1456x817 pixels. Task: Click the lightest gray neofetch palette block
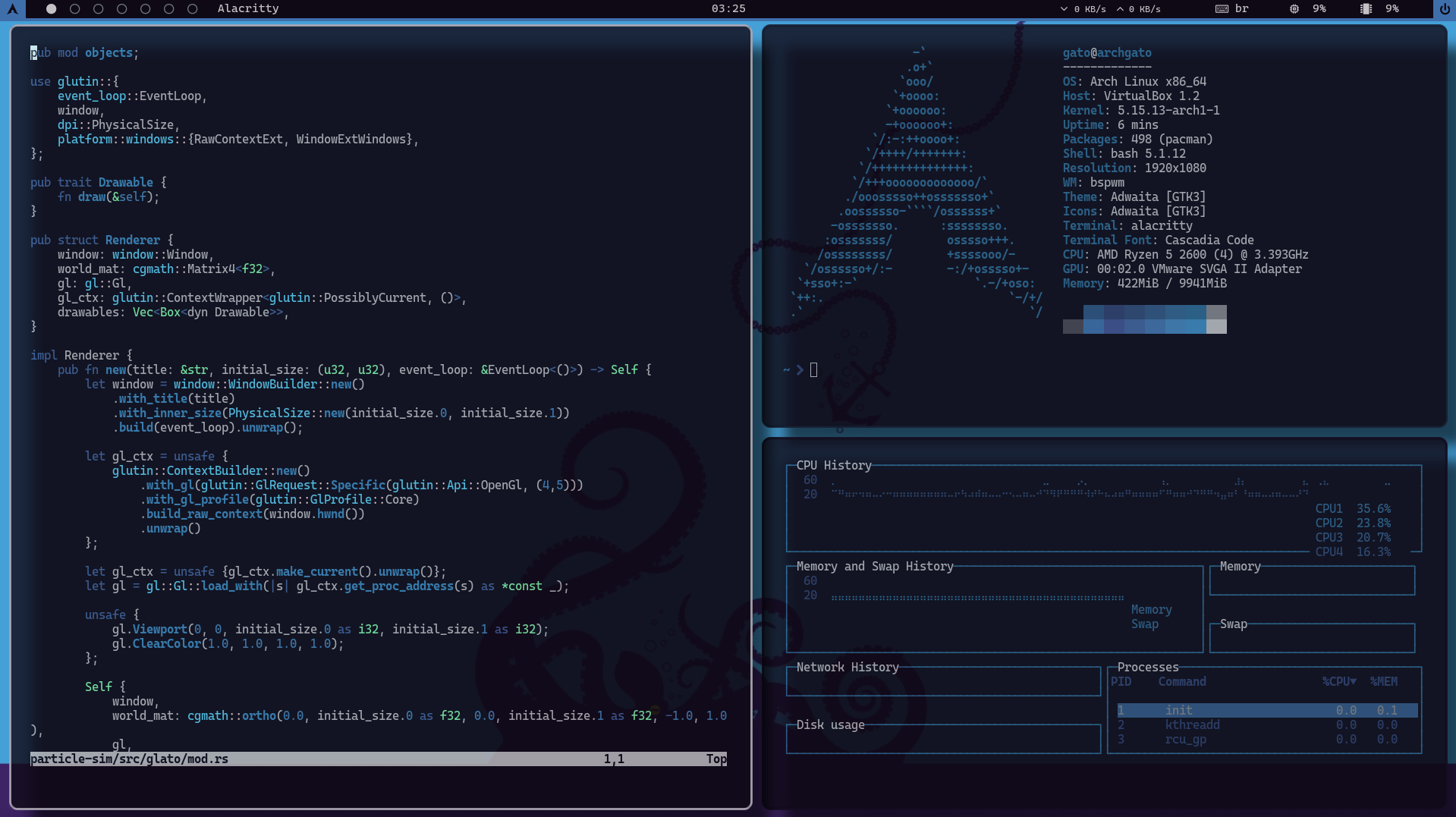(1216, 326)
